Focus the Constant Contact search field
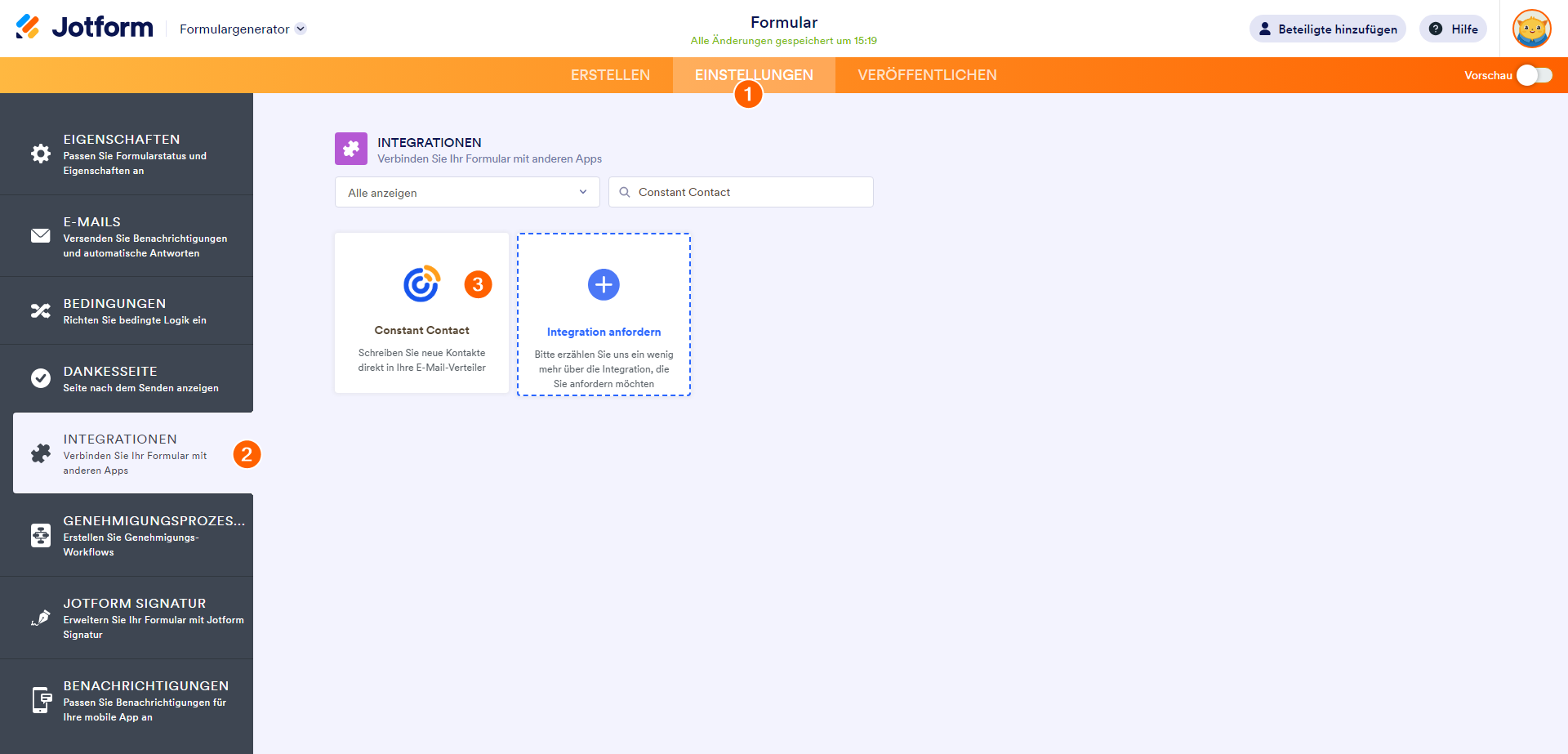 pyautogui.click(x=741, y=192)
